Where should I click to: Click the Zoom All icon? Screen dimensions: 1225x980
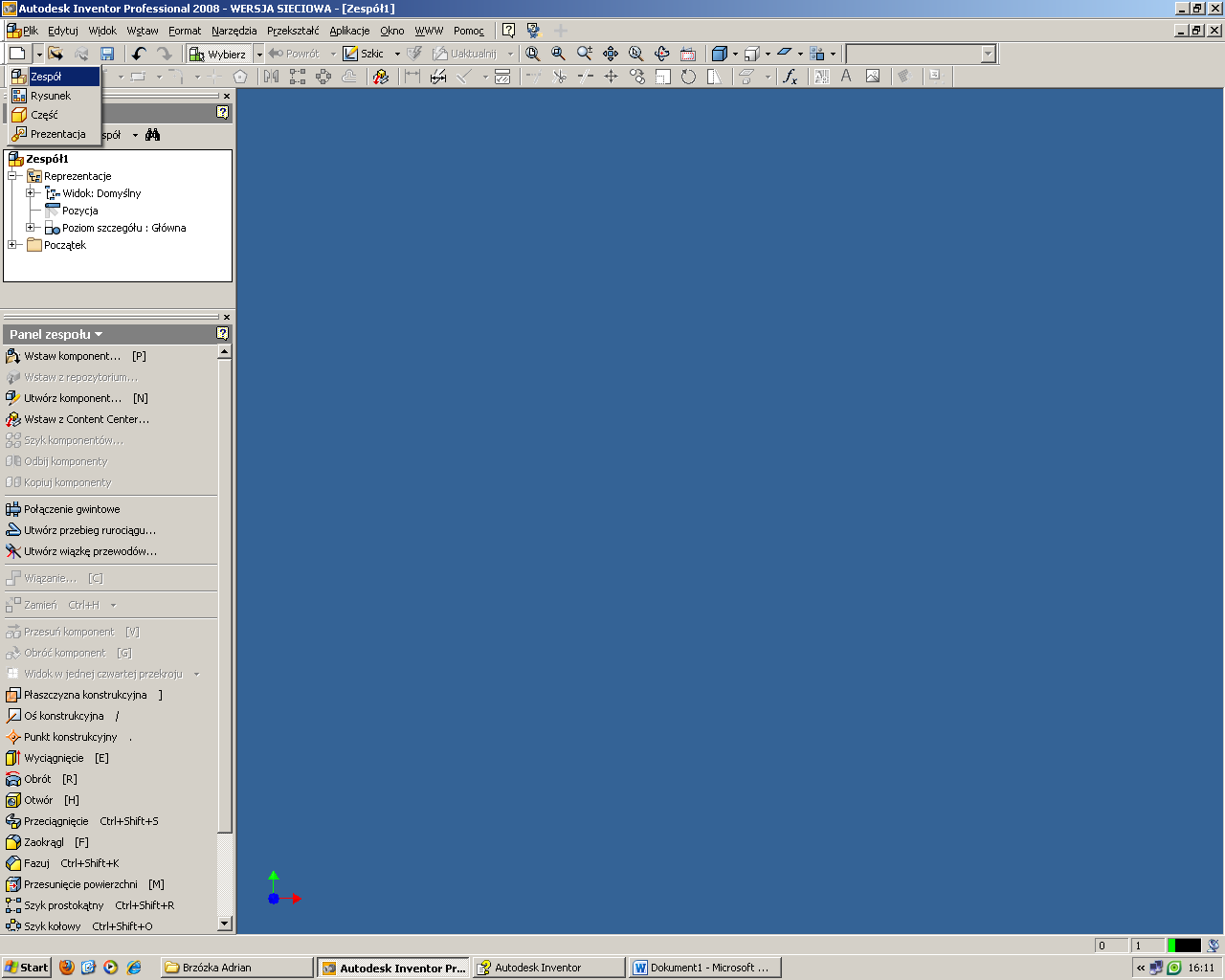(x=533, y=54)
